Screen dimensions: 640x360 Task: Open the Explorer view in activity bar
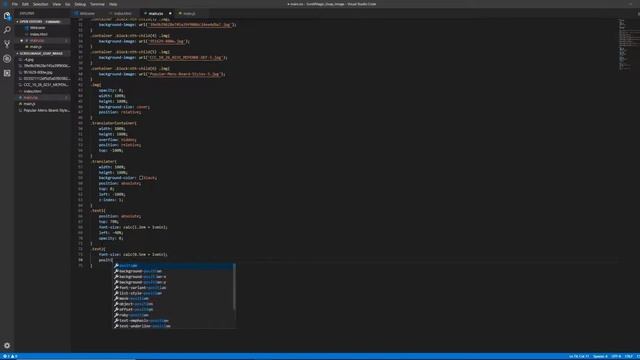[x=7, y=16]
